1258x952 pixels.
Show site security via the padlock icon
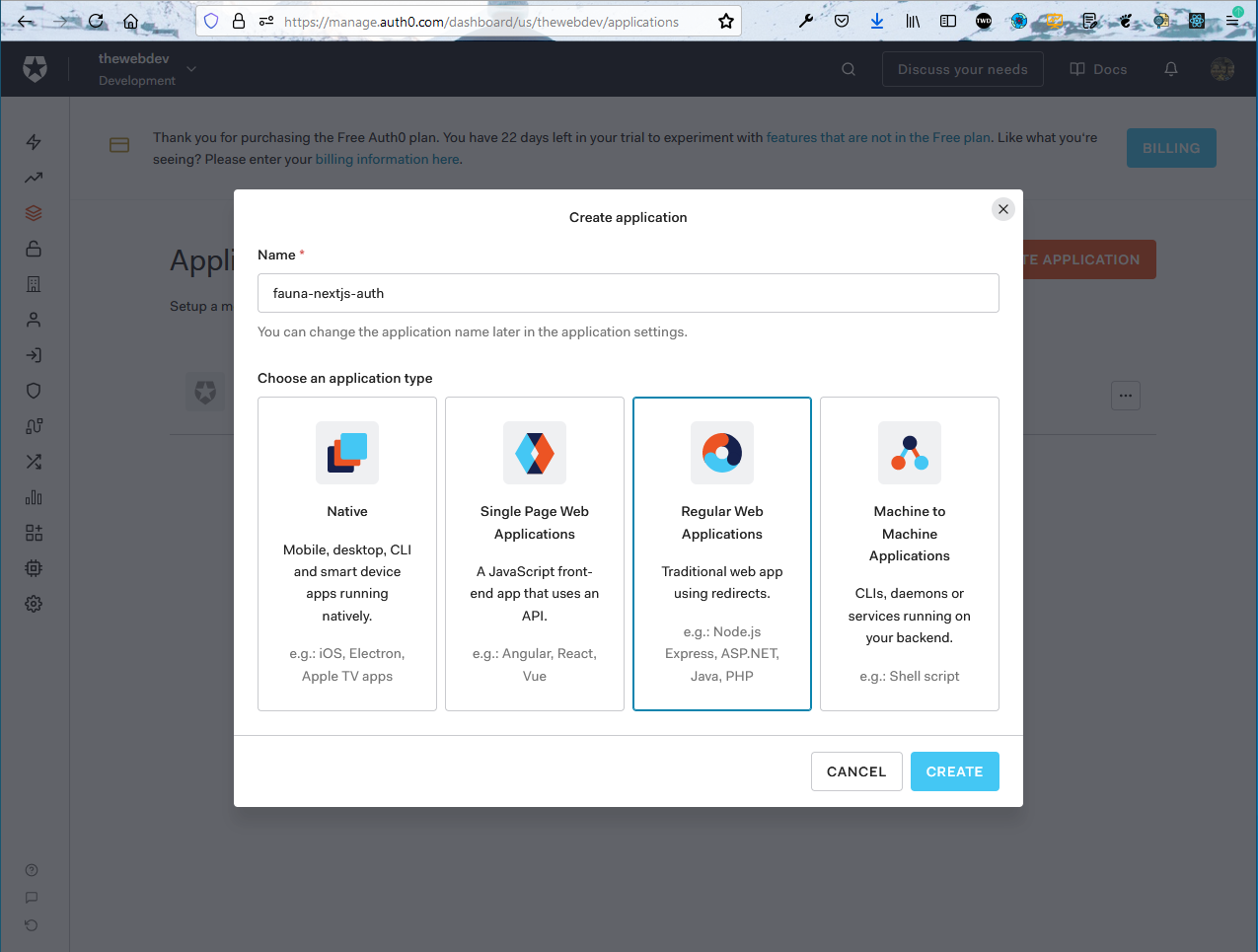[239, 21]
